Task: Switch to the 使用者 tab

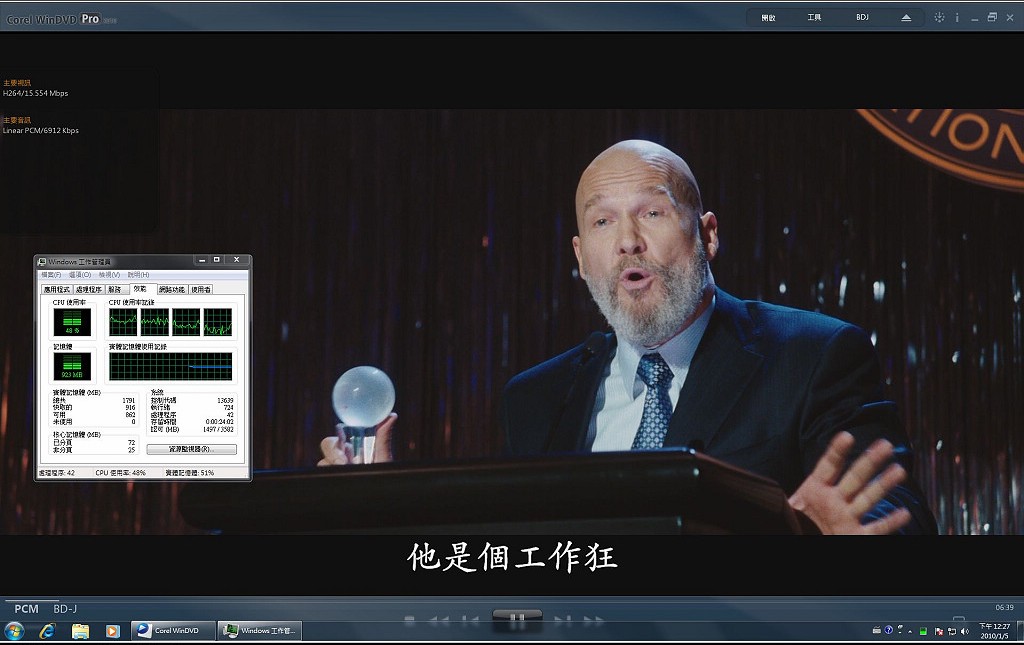Action: click(x=200, y=290)
